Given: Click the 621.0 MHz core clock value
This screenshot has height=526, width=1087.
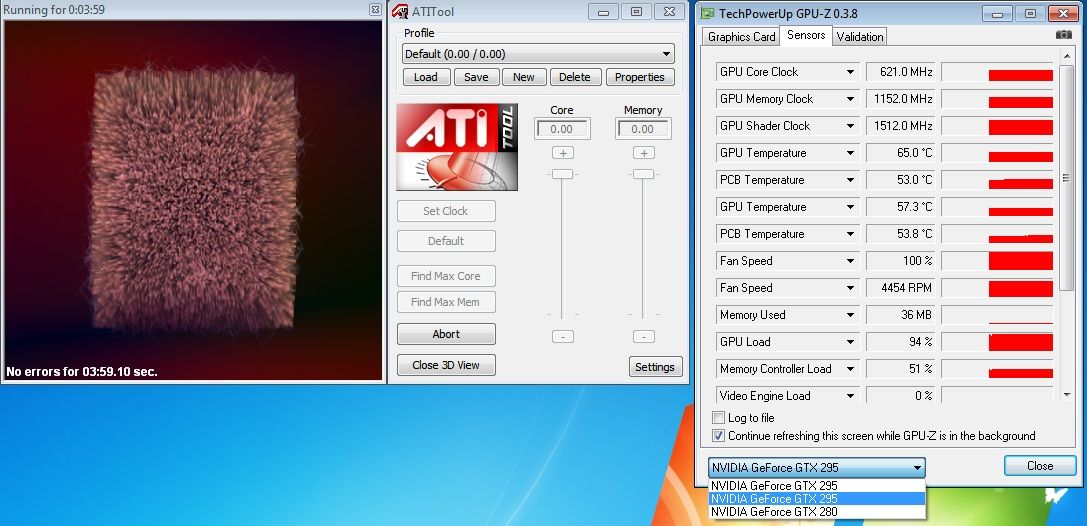Looking at the screenshot, I should (900, 72).
